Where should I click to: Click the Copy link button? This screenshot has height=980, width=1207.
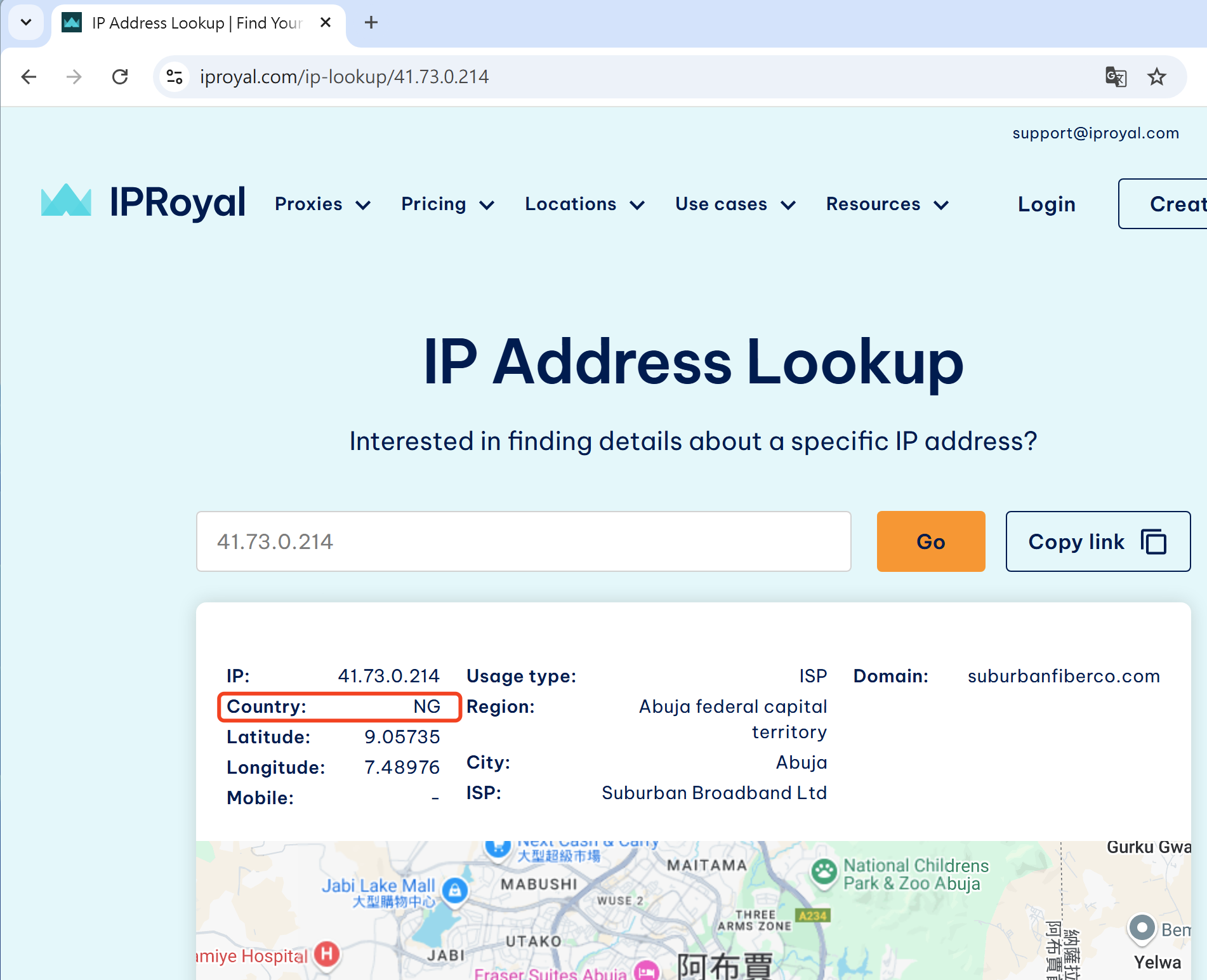1098,541
